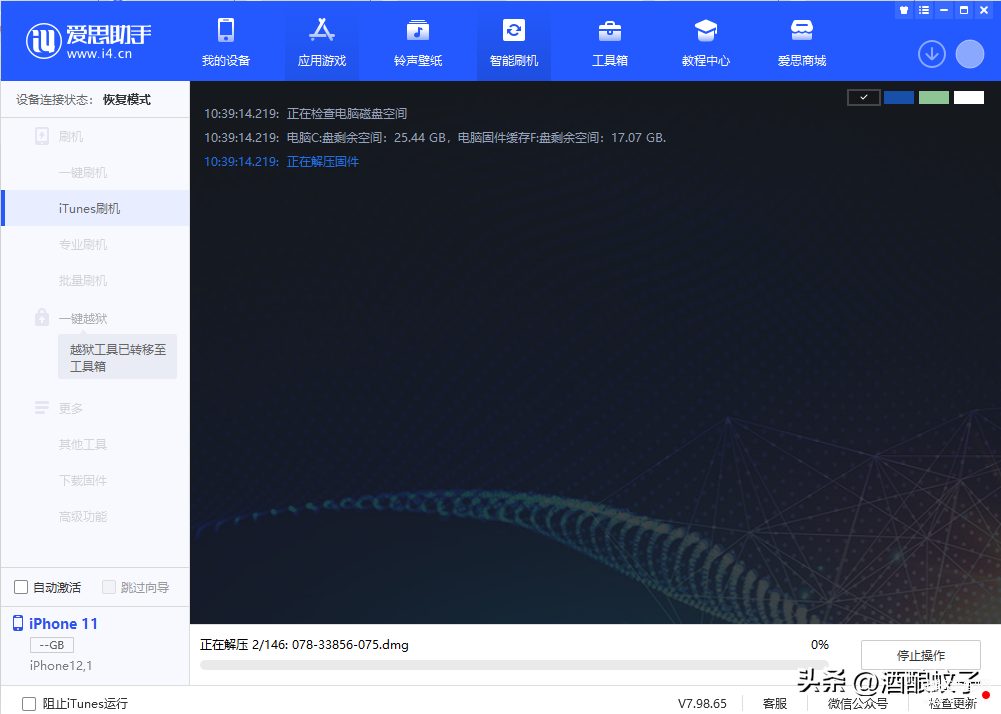The height and width of the screenshot is (714, 1001).
Task: Open 工具箱 toolbox icon
Action: tap(610, 31)
